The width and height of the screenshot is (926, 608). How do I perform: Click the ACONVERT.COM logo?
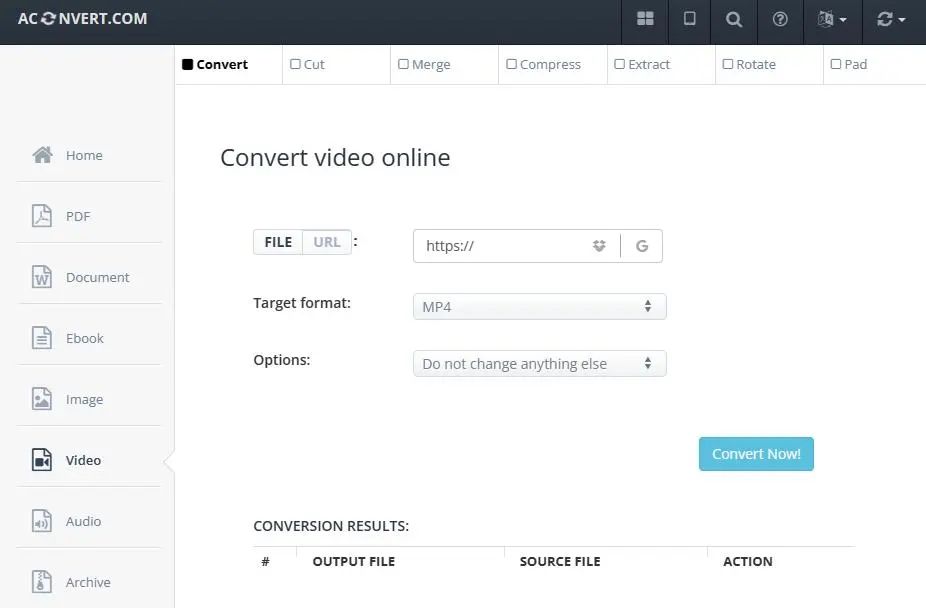82,19
